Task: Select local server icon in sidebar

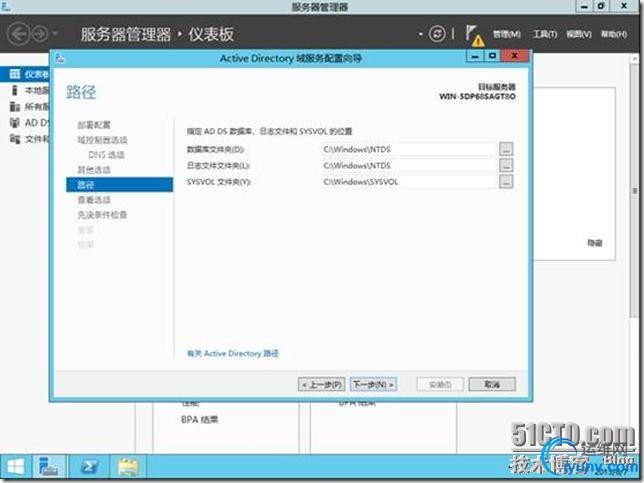Action: 15,90
